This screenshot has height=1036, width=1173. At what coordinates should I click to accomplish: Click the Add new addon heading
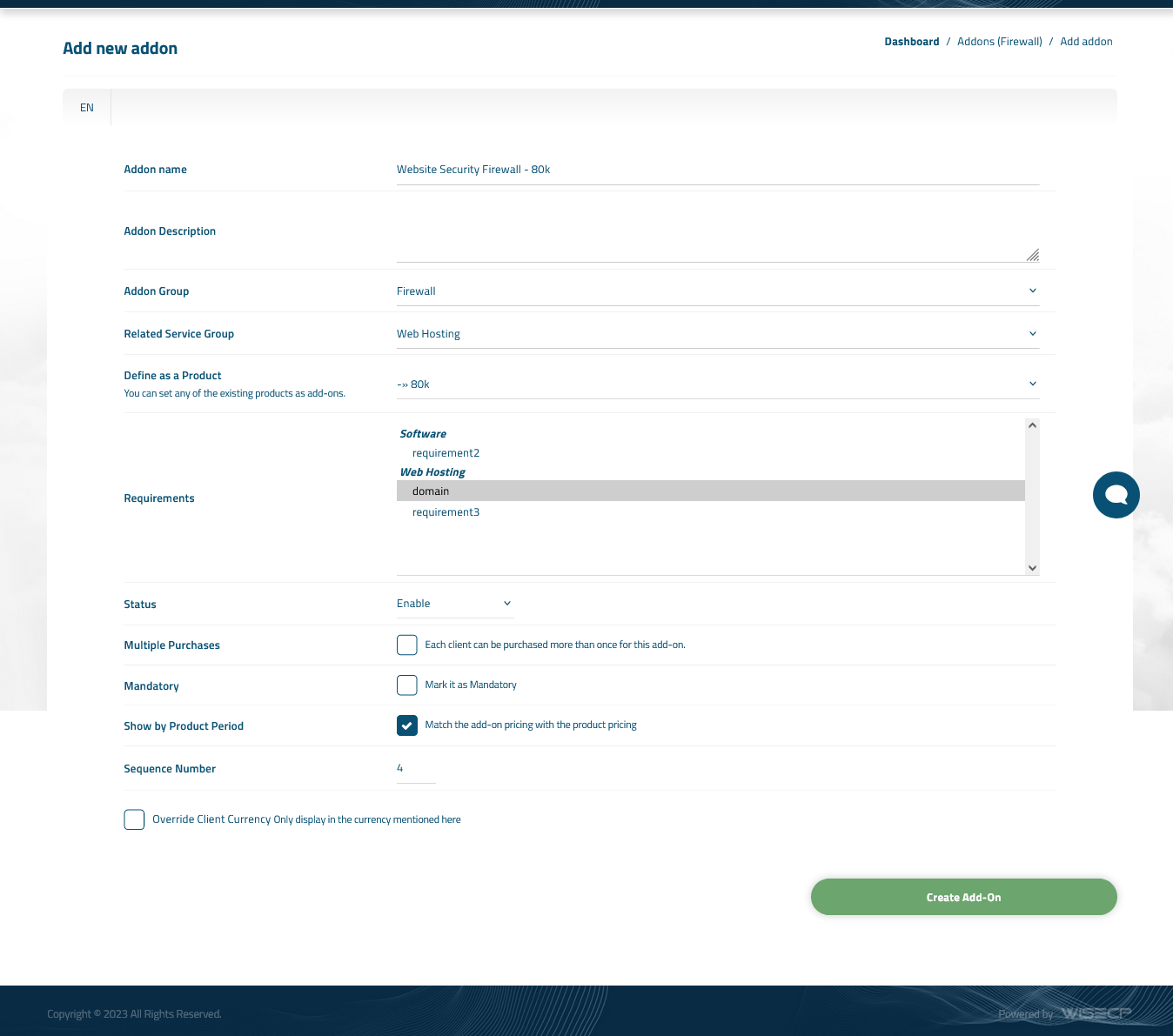click(120, 49)
